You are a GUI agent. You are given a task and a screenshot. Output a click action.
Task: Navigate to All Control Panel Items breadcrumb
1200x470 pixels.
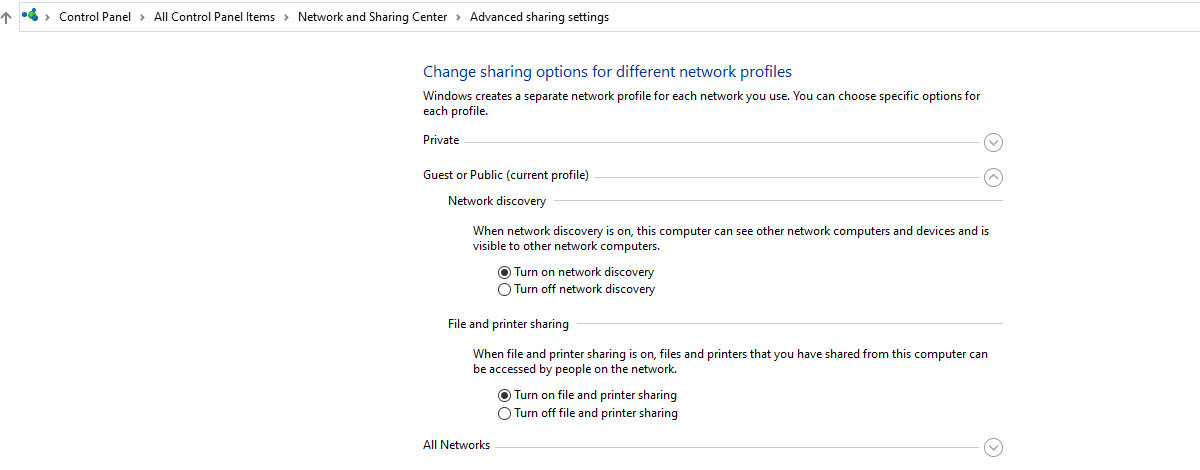point(214,17)
